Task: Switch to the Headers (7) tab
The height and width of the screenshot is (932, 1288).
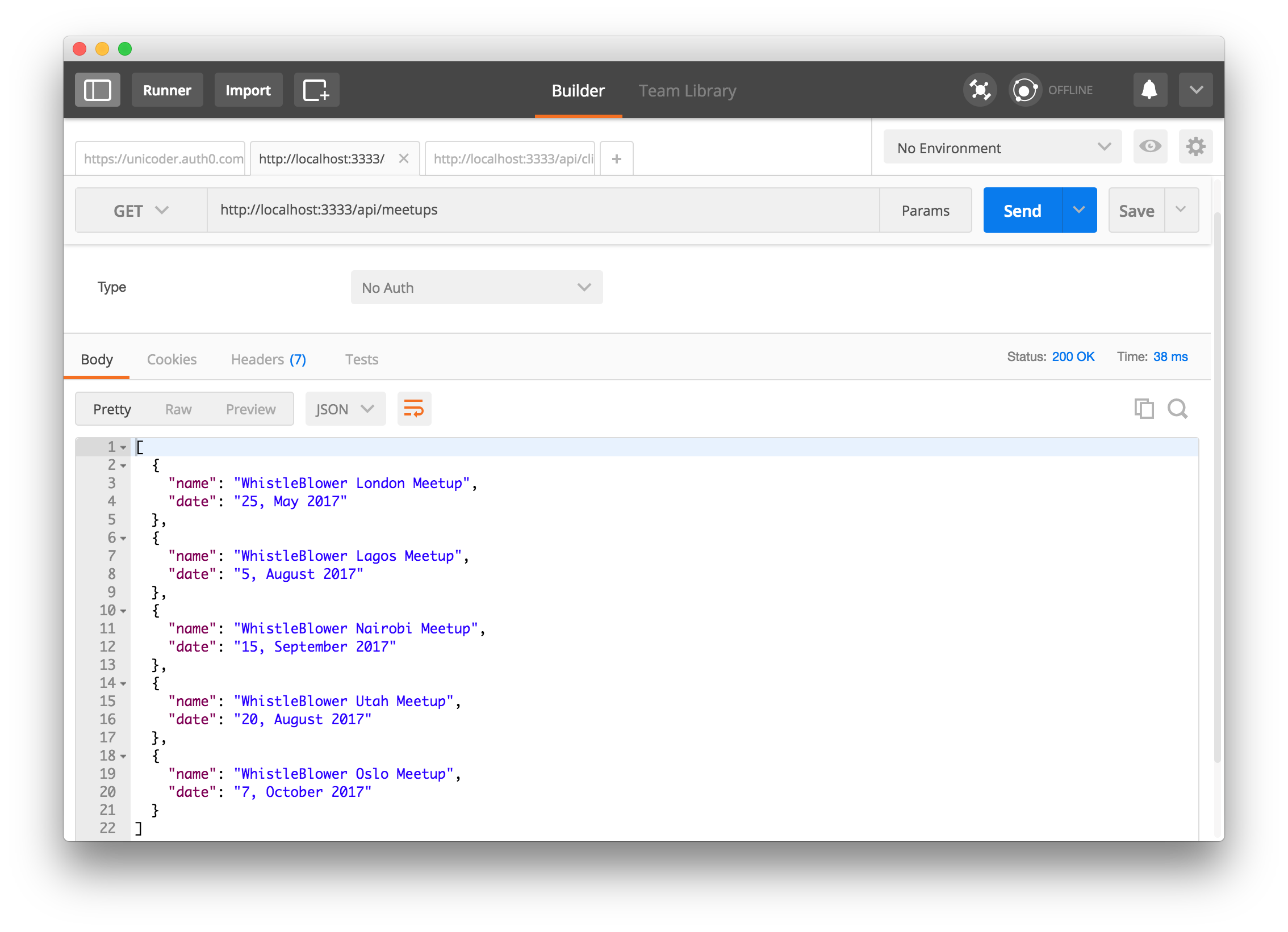Action: click(268, 359)
